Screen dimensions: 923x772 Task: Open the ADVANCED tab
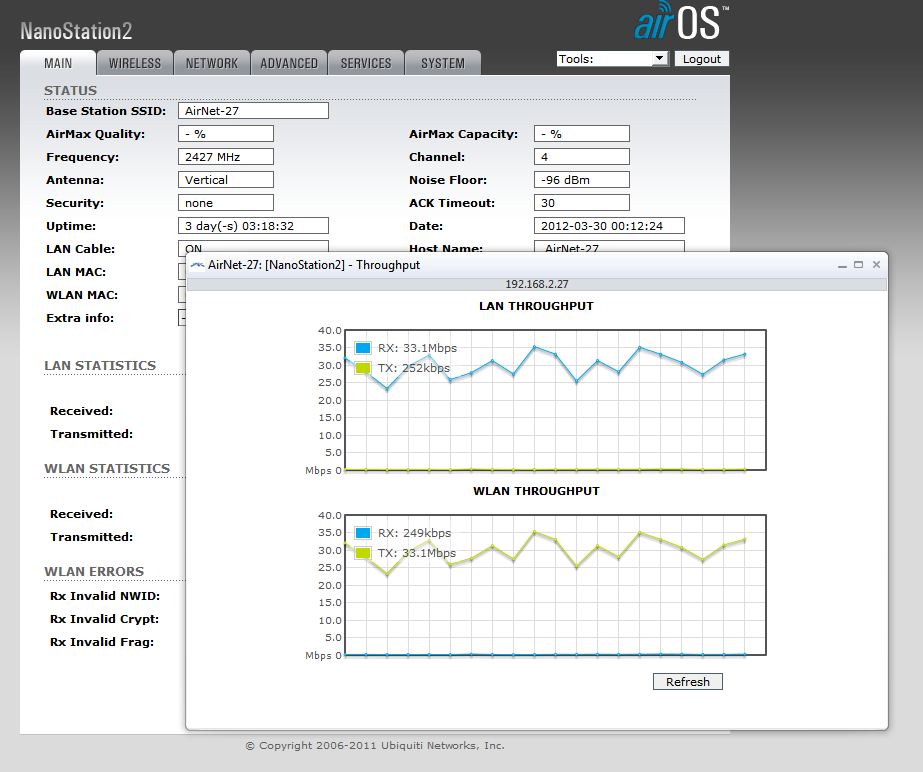click(289, 63)
